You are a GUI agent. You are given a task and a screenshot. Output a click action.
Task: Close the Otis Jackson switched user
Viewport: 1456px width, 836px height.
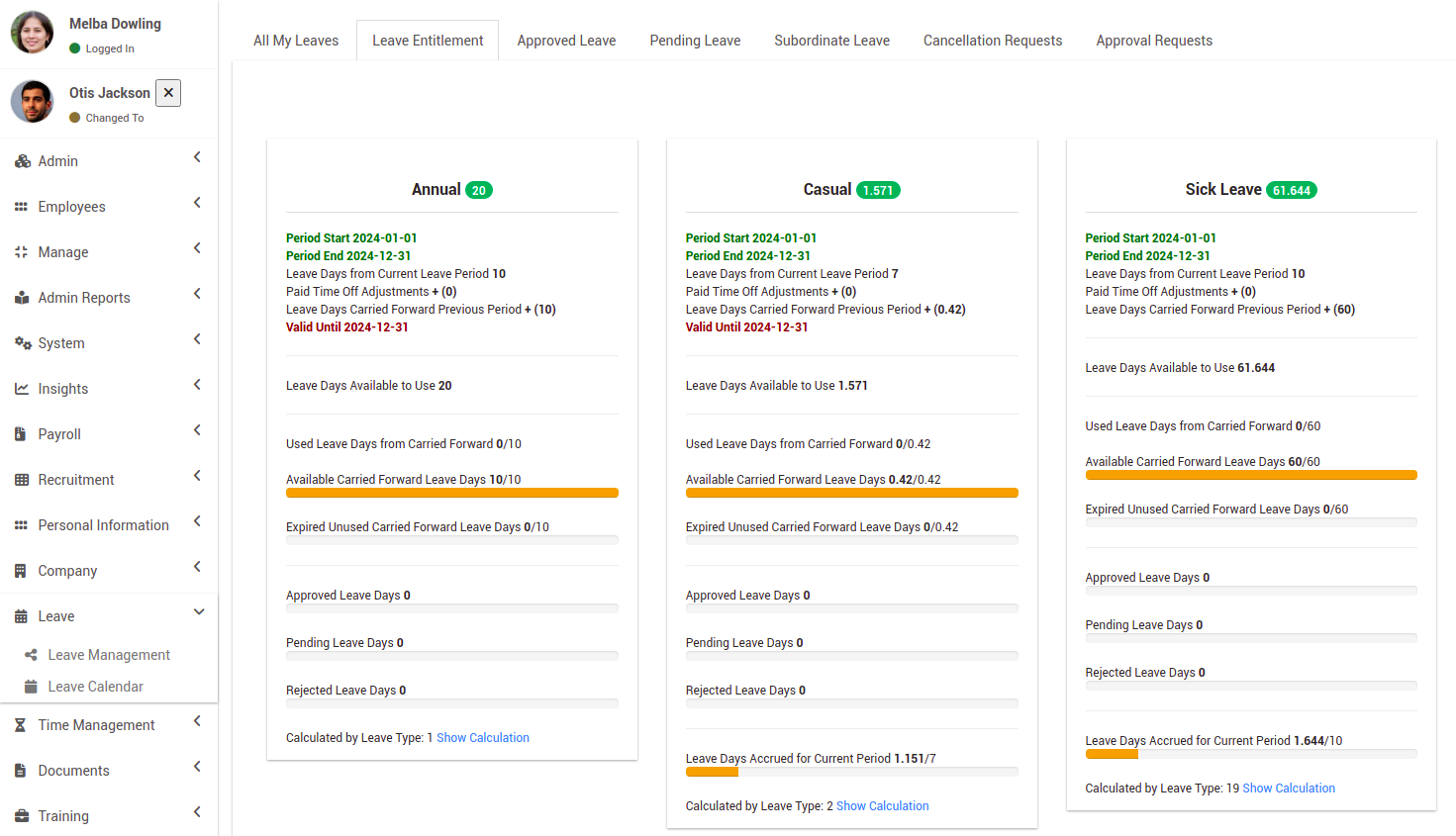[168, 93]
